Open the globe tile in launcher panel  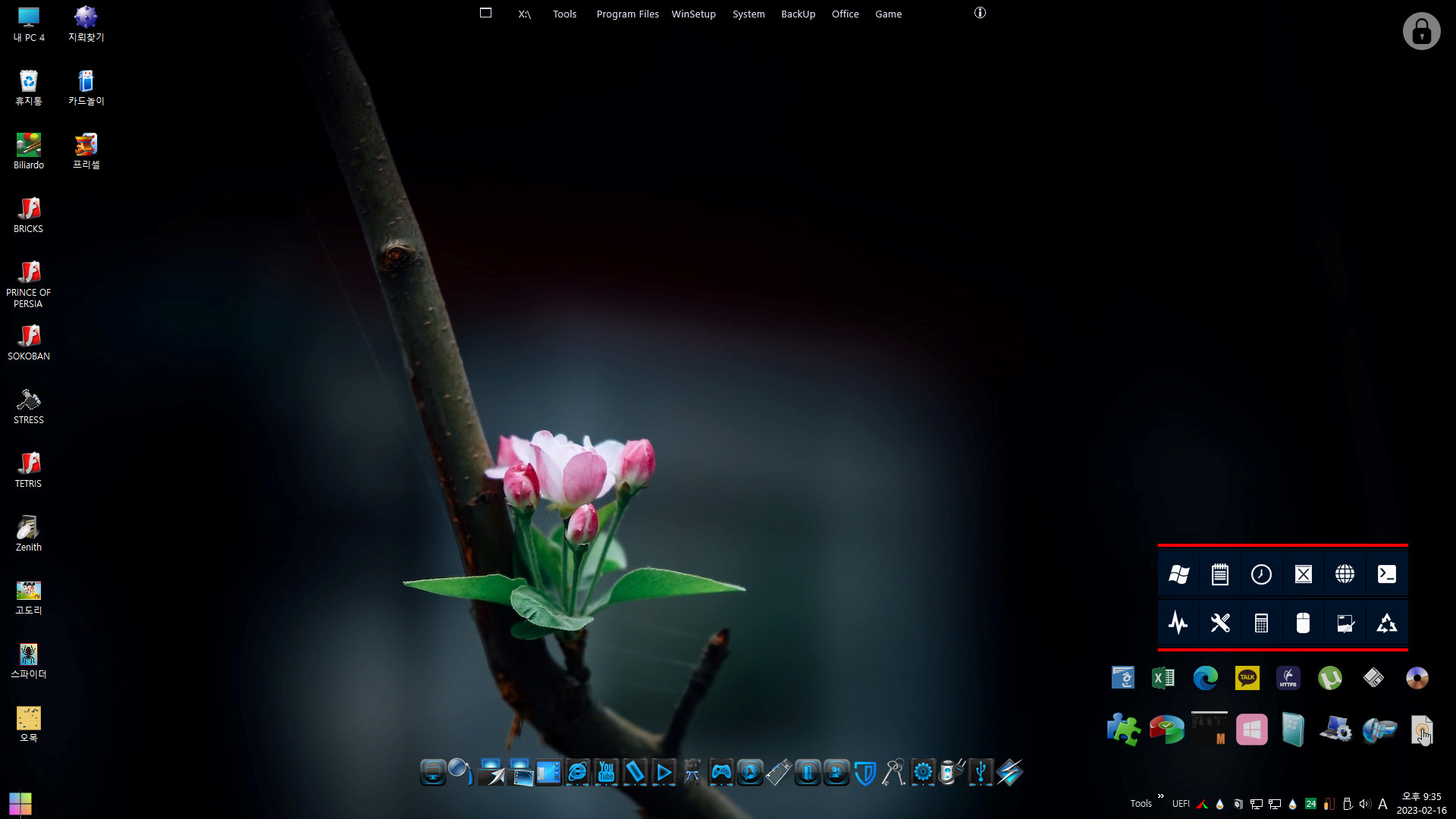[x=1345, y=574]
